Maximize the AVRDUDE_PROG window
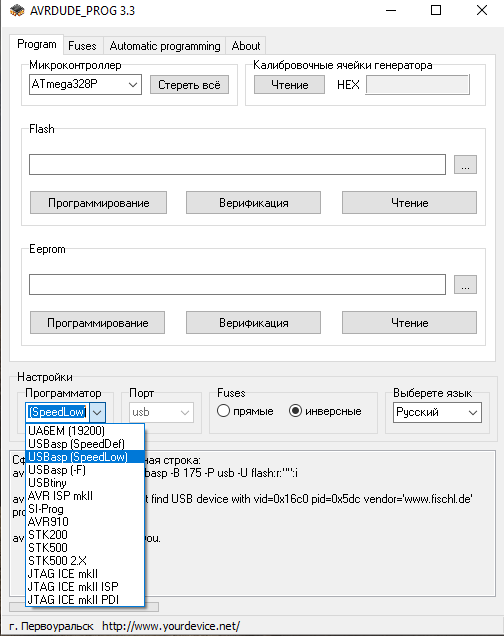 pyautogui.click(x=436, y=11)
